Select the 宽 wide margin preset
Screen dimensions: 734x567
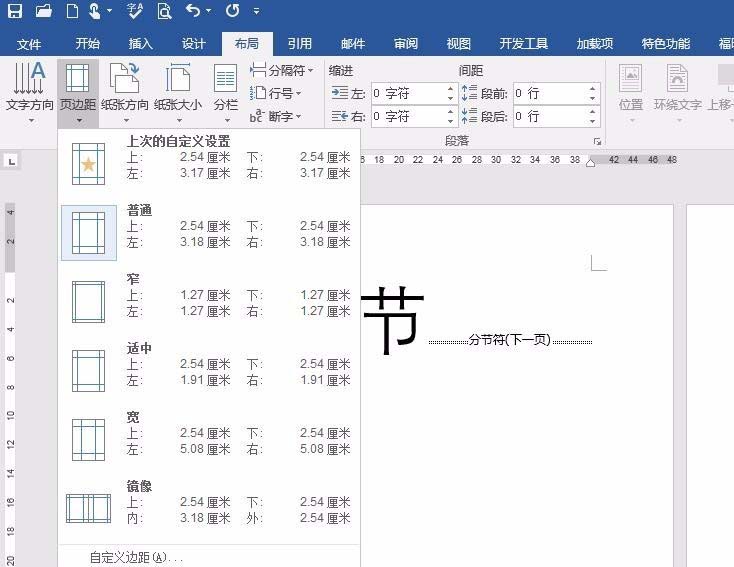tap(209, 439)
